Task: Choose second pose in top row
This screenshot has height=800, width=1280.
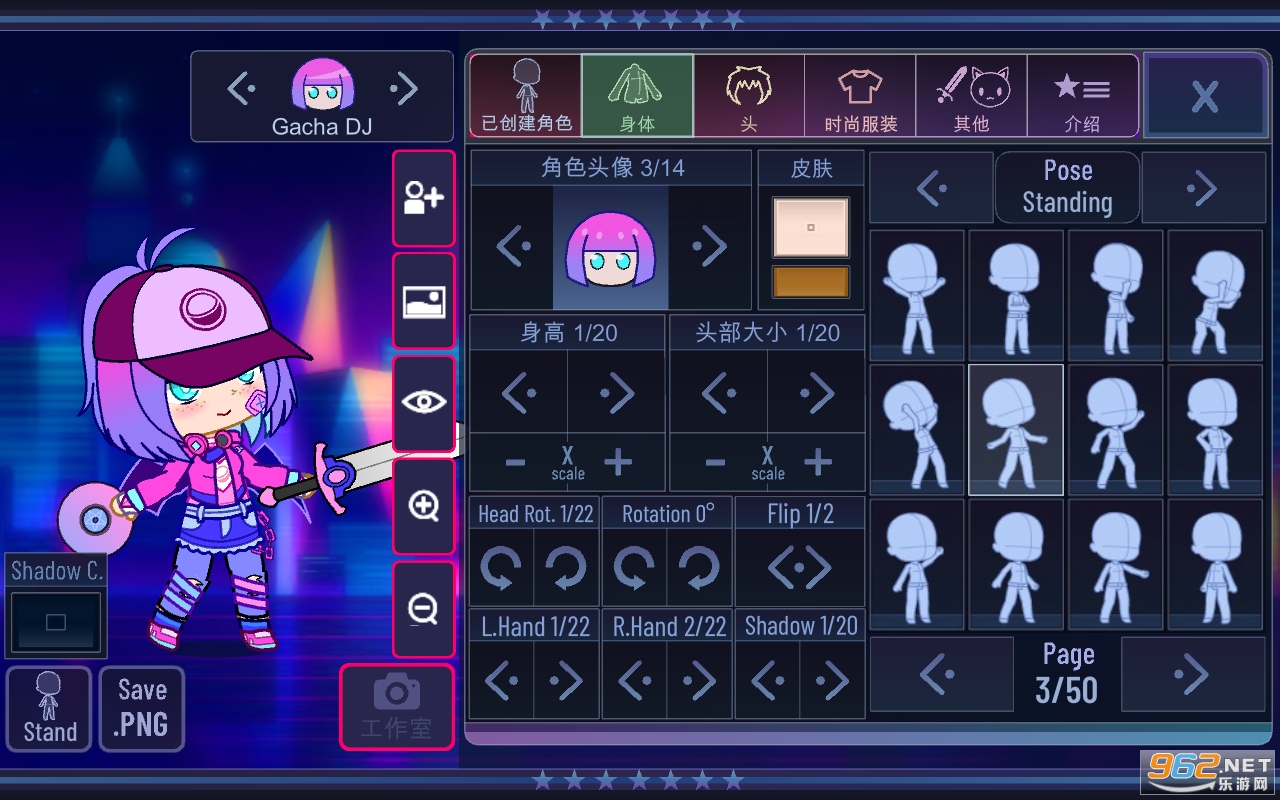Action: tap(1016, 295)
